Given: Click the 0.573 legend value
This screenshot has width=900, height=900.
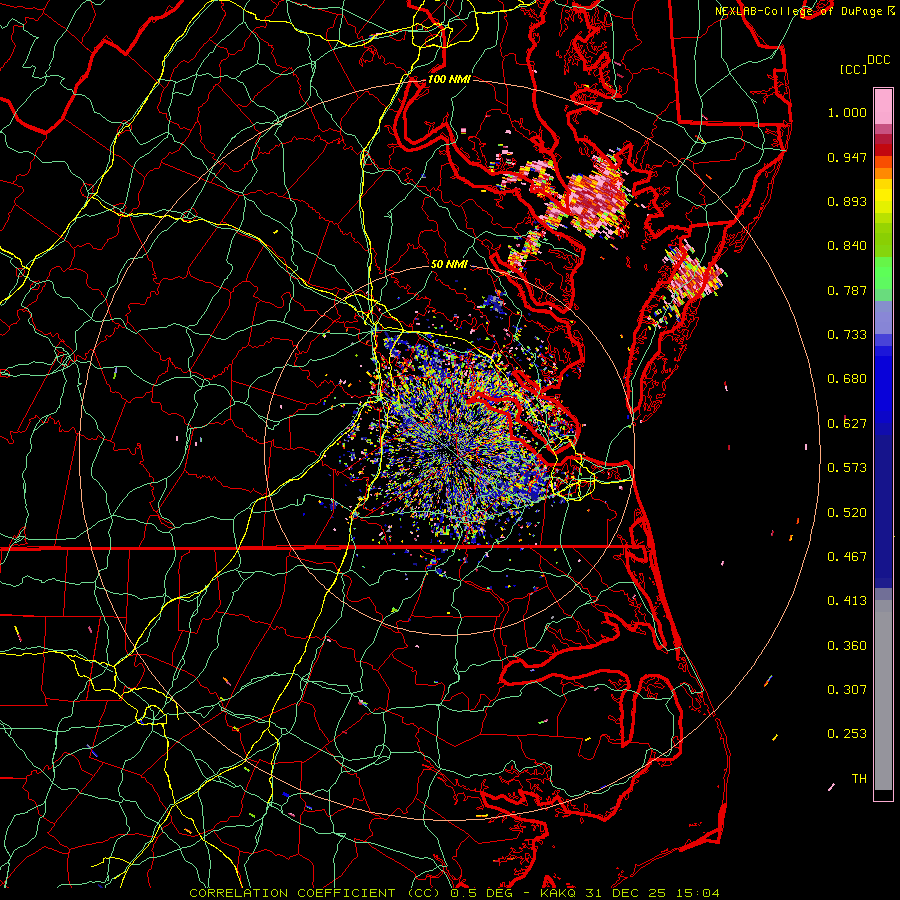Looking at the screenshot, I should point(847,468).
